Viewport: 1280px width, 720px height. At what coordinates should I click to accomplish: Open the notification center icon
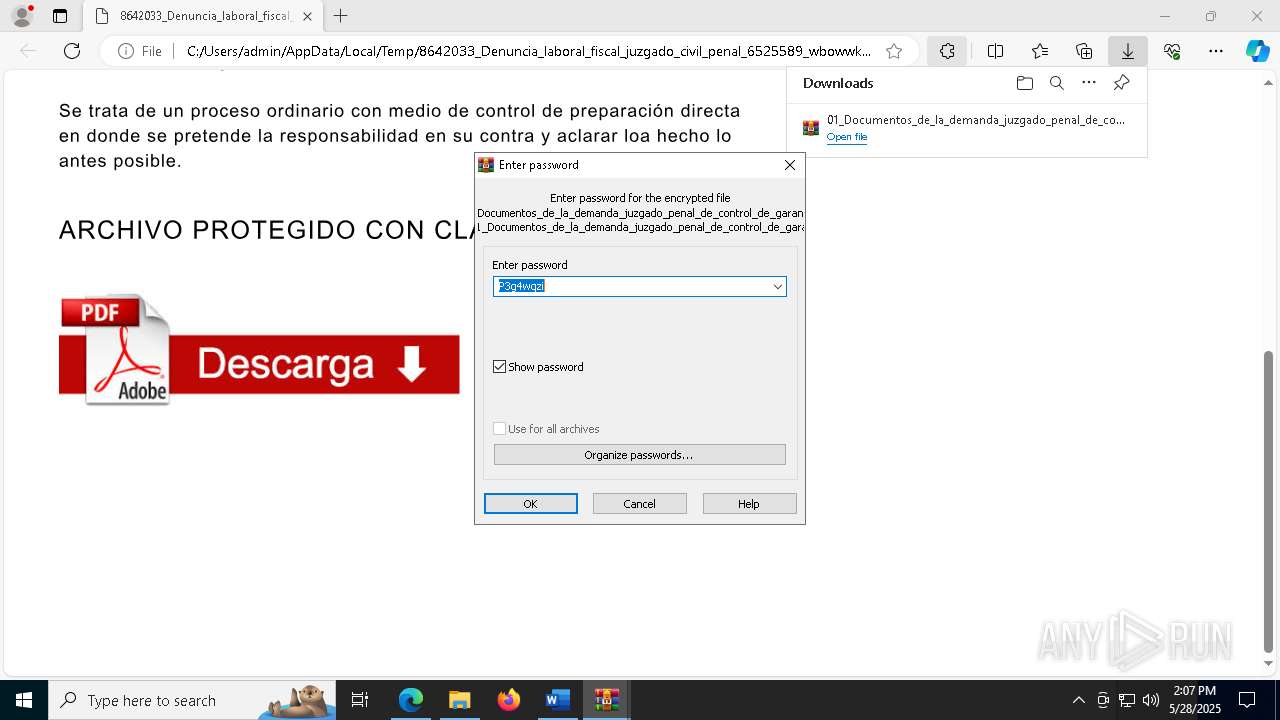click(1247, 700)
